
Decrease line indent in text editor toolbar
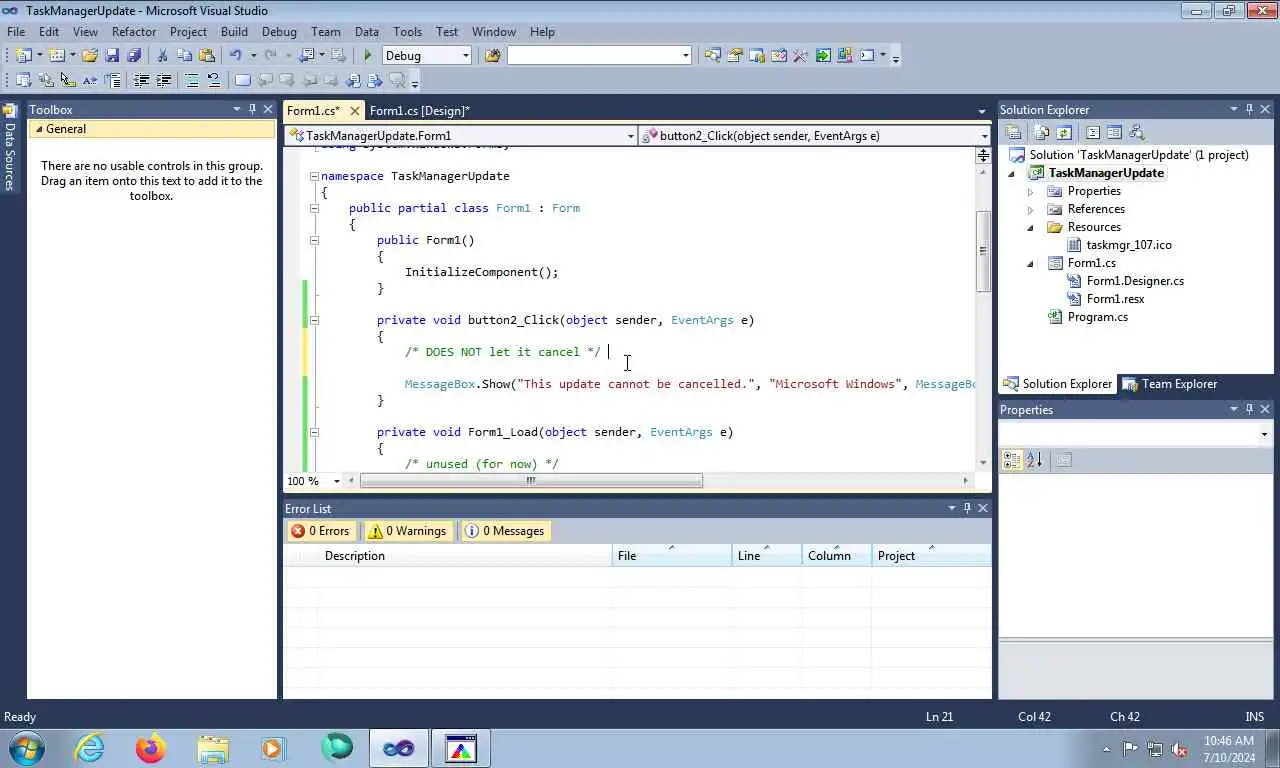click(141, 80)
